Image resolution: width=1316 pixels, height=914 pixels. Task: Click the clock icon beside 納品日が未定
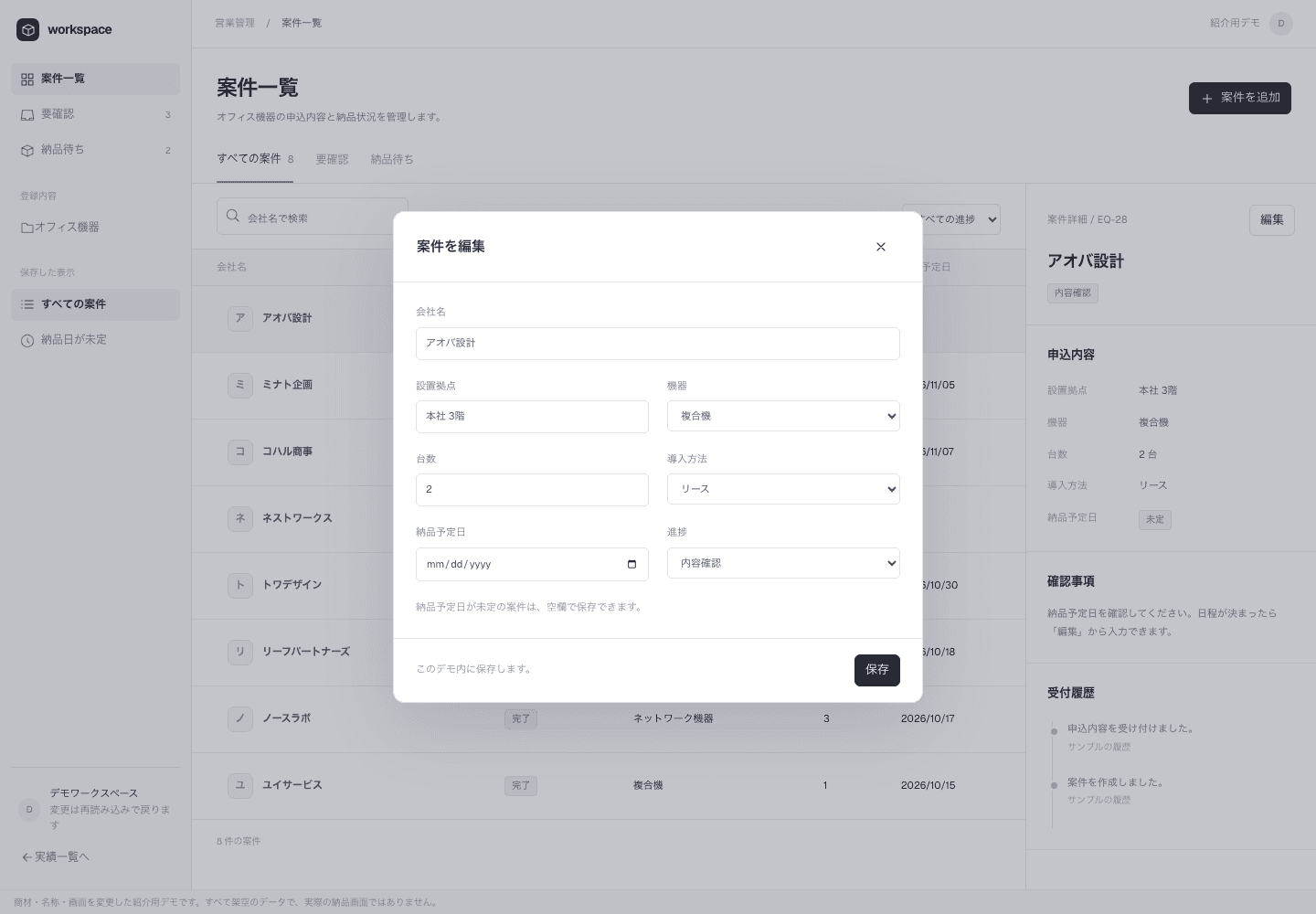pyautogui.click(x=27, y=340)
